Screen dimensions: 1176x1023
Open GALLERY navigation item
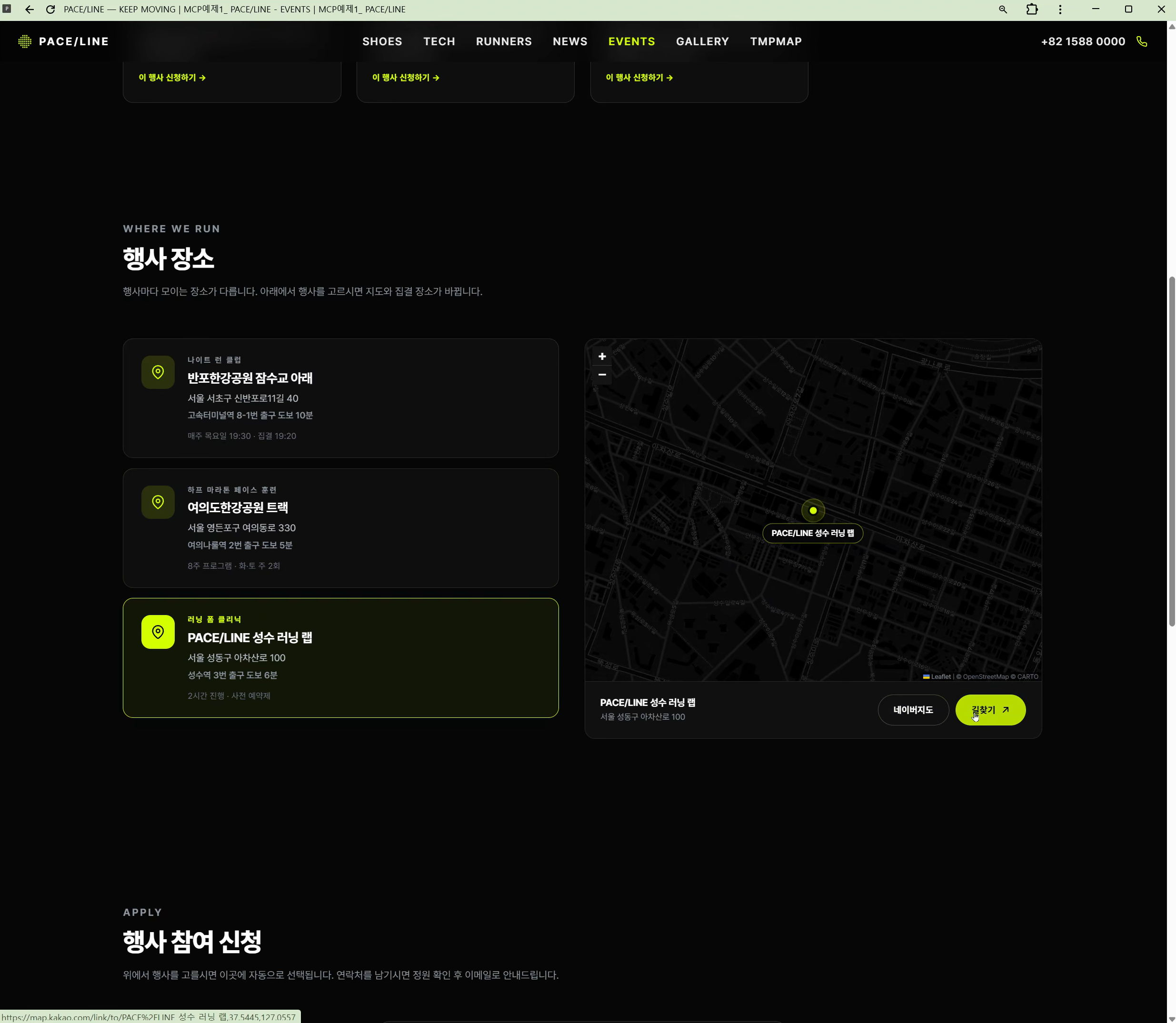[702, 41]
